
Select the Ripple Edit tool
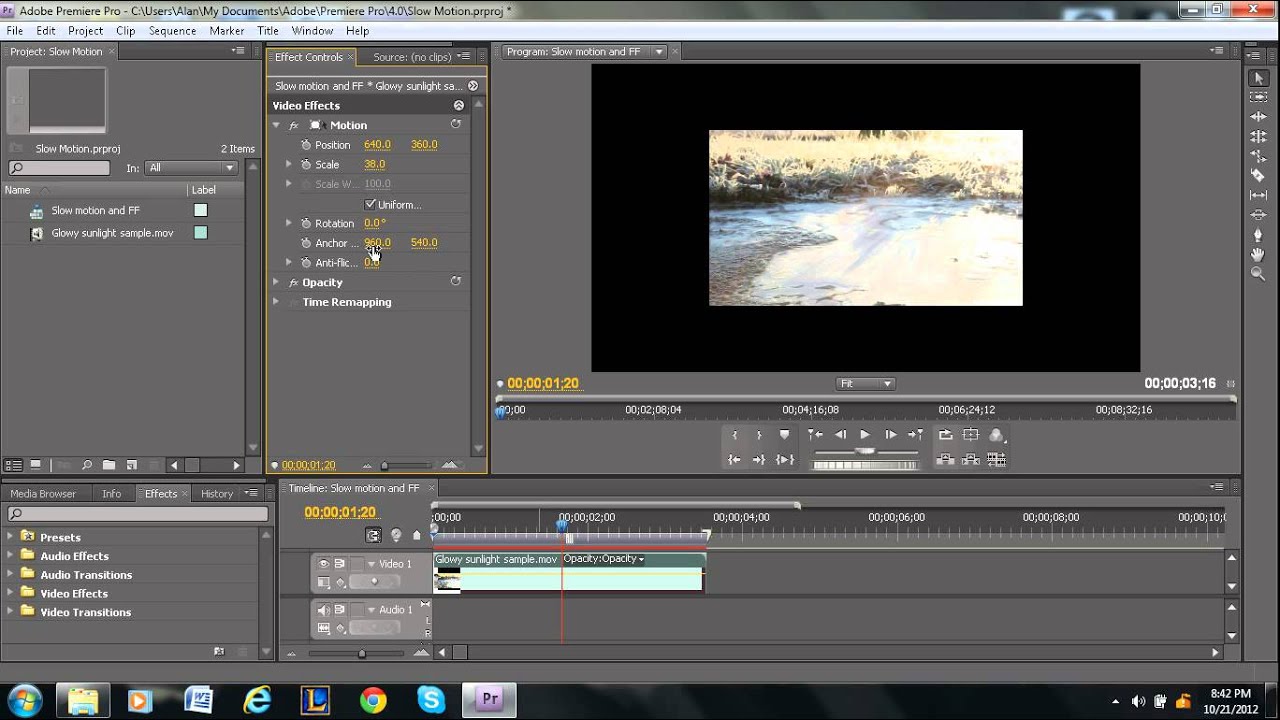[x=1258, y=117]
